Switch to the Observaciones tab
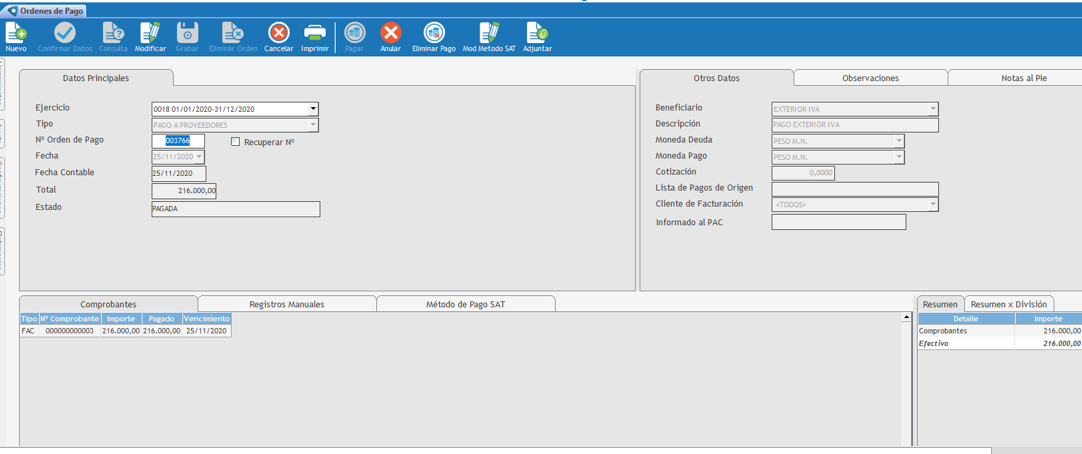This screenshot has height=454, width=1082. point(870,78)
